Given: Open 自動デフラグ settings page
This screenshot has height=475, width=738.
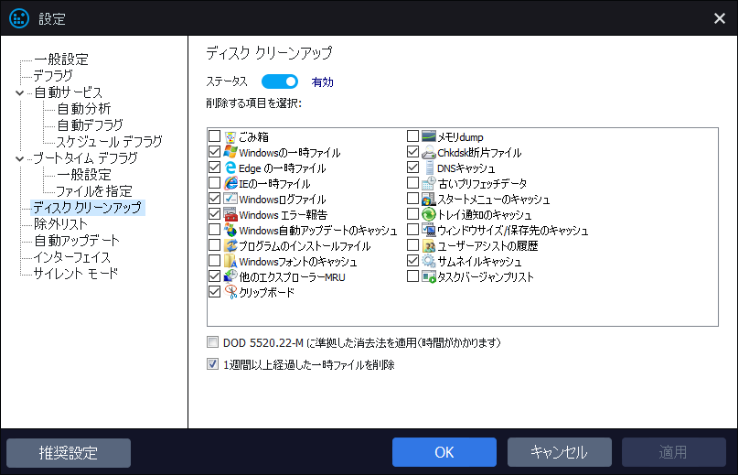Looking at the screenshot, I should click(x=90, y=125).
